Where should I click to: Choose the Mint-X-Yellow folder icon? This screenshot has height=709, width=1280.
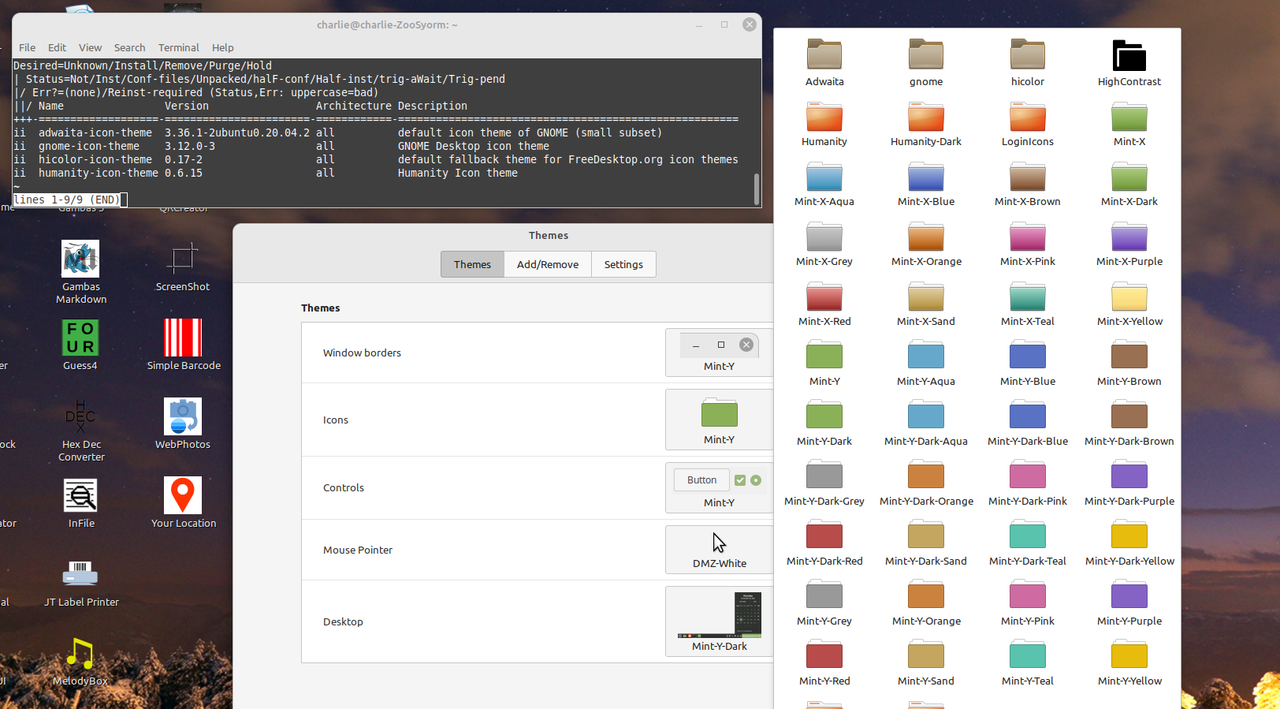click(1129, 304)
